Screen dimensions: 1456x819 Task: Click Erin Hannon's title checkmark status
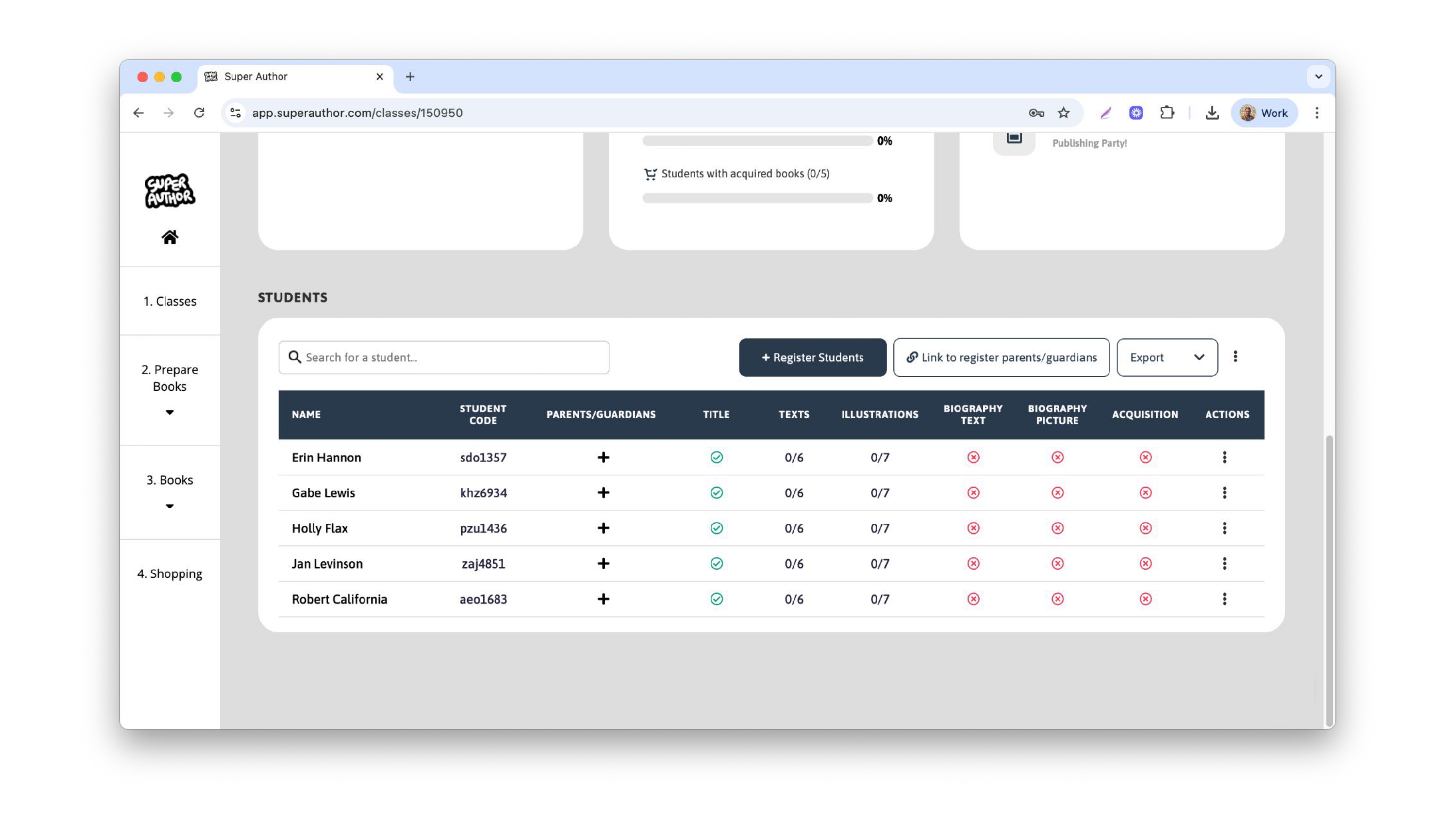pos(716,457)
